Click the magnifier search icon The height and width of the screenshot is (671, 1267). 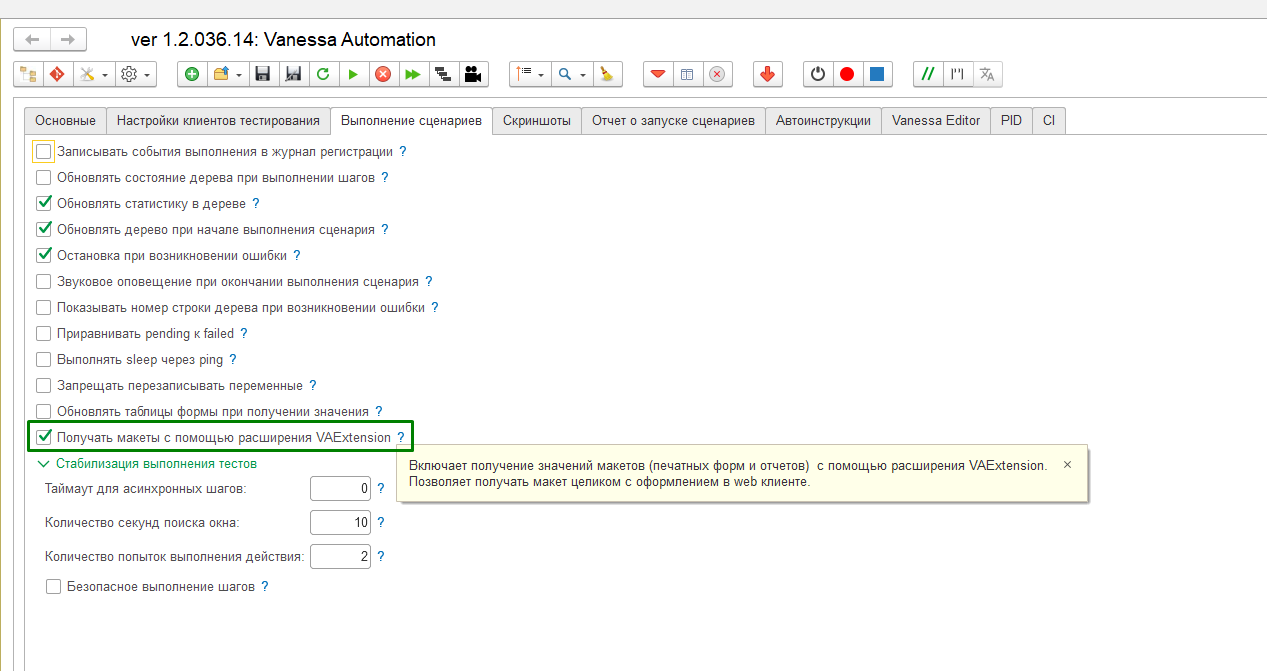pos(565,74)
